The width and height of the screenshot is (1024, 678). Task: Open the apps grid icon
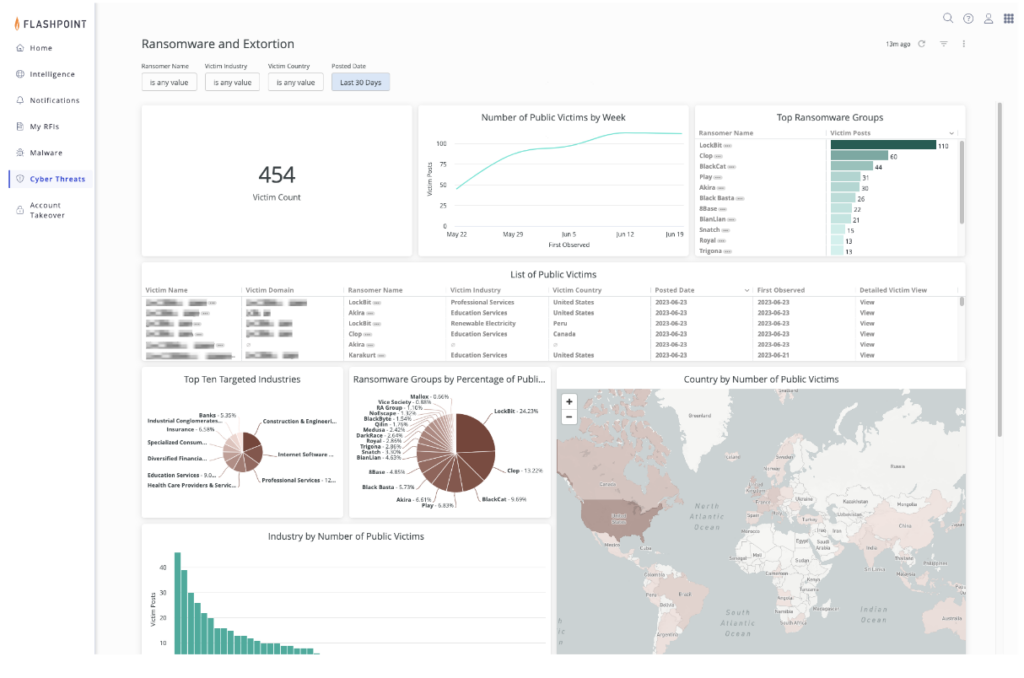point(1009,18)
